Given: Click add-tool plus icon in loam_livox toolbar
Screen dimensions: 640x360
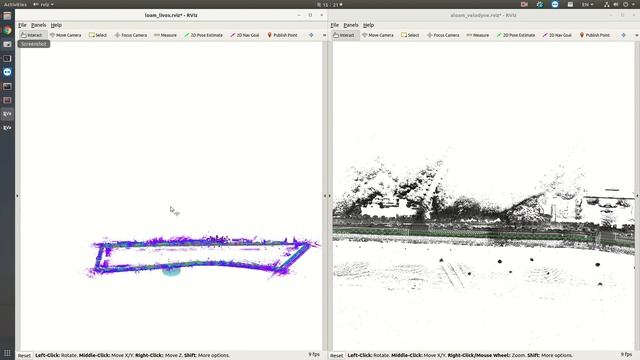Looking at the screenshot, I should pos(311,35).
